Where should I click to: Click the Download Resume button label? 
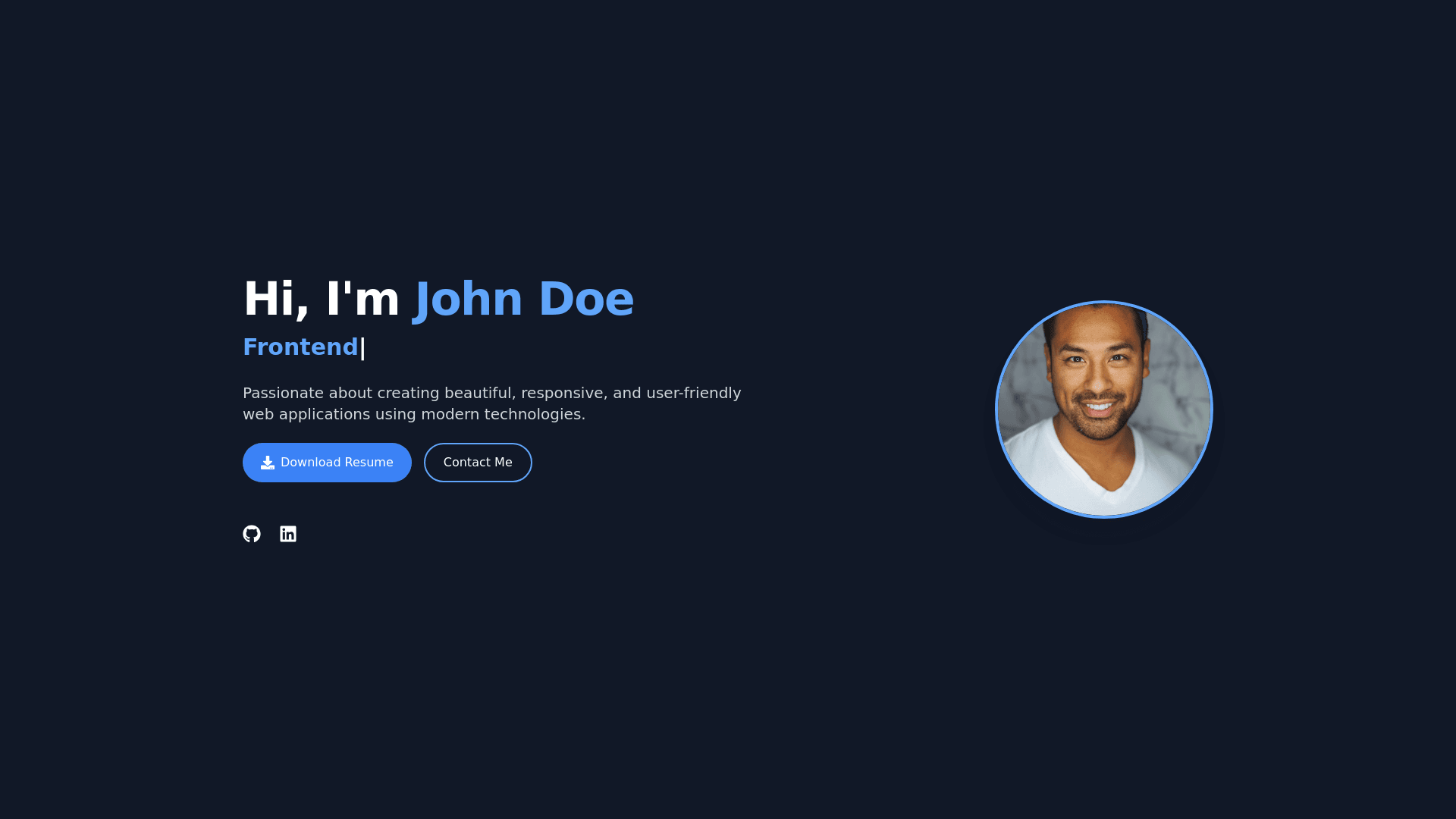(x=337, y=463)
